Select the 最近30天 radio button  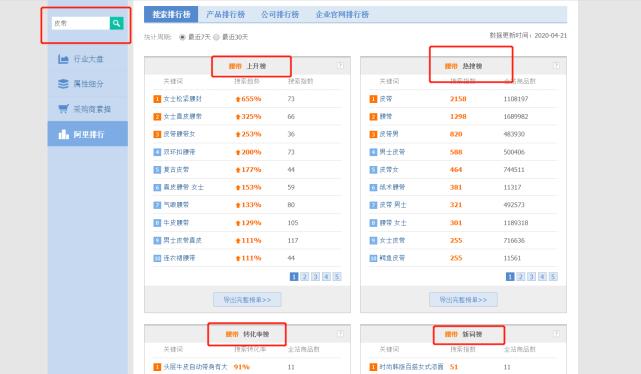[216, 37]
